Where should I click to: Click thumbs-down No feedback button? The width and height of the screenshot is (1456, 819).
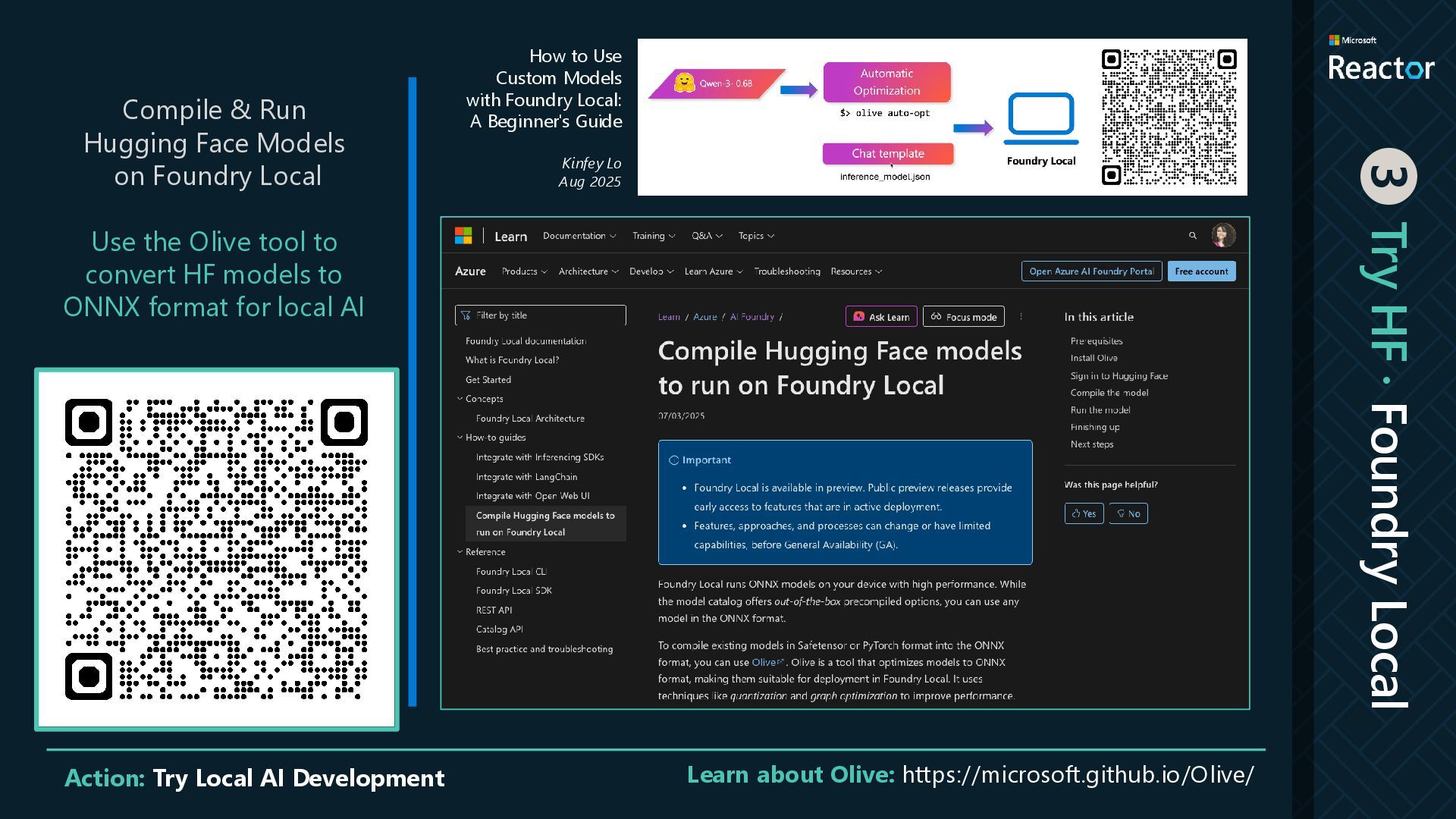pyautogui.click(x=1128, y=513)
